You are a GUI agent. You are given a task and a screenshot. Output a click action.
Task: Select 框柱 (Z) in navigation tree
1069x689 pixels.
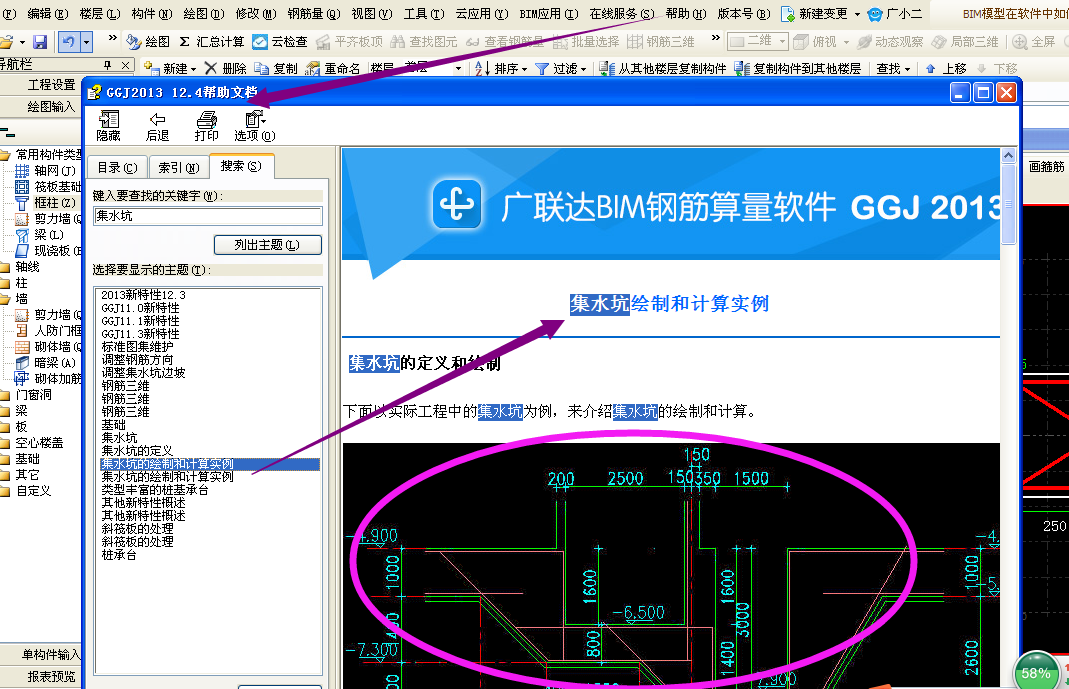[x=46, y=202]
